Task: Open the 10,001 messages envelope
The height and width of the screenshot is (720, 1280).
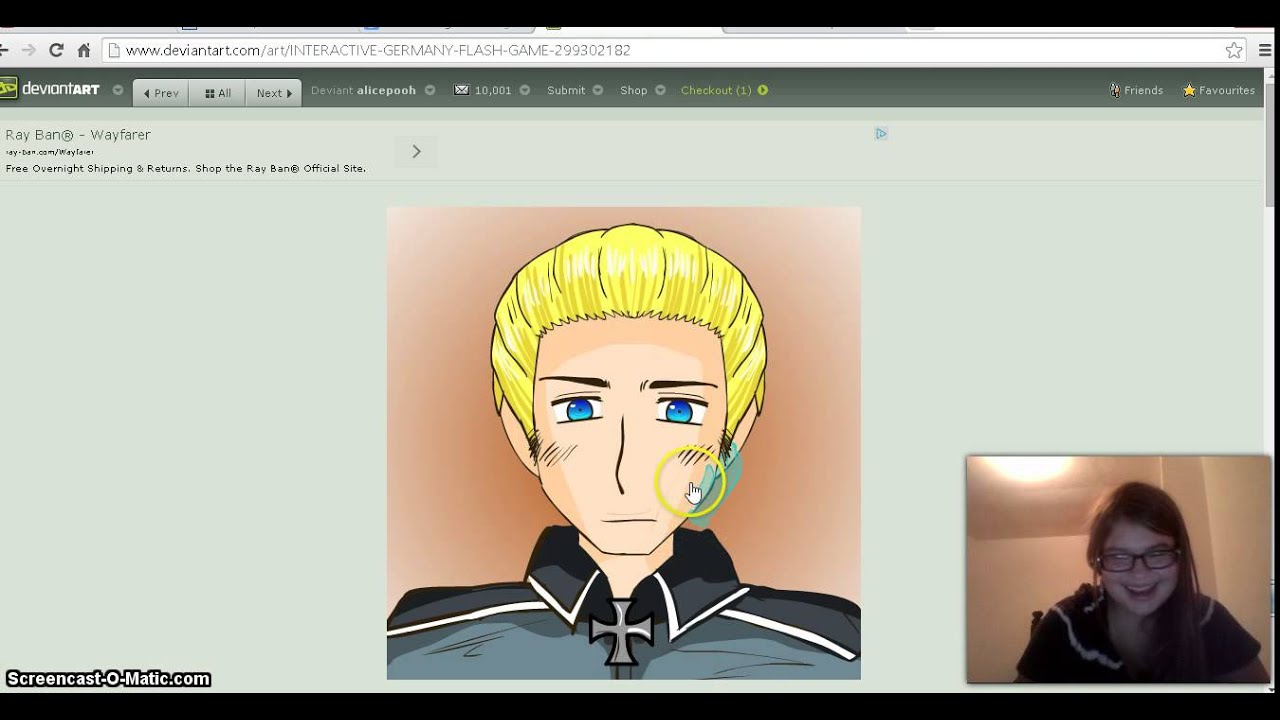Action: click(483, 90)
